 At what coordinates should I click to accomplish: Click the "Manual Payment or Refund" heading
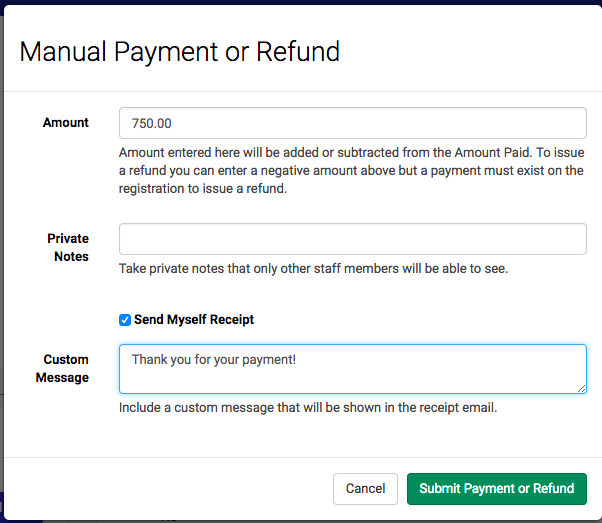click(180, 52)
